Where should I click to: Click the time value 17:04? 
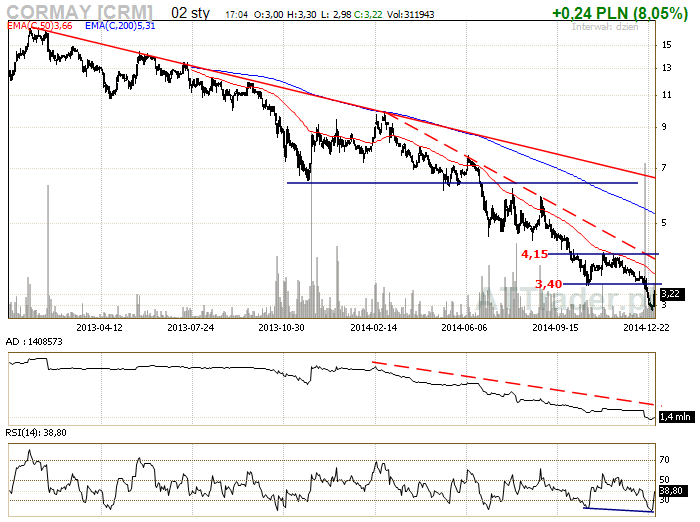[237, 15]
